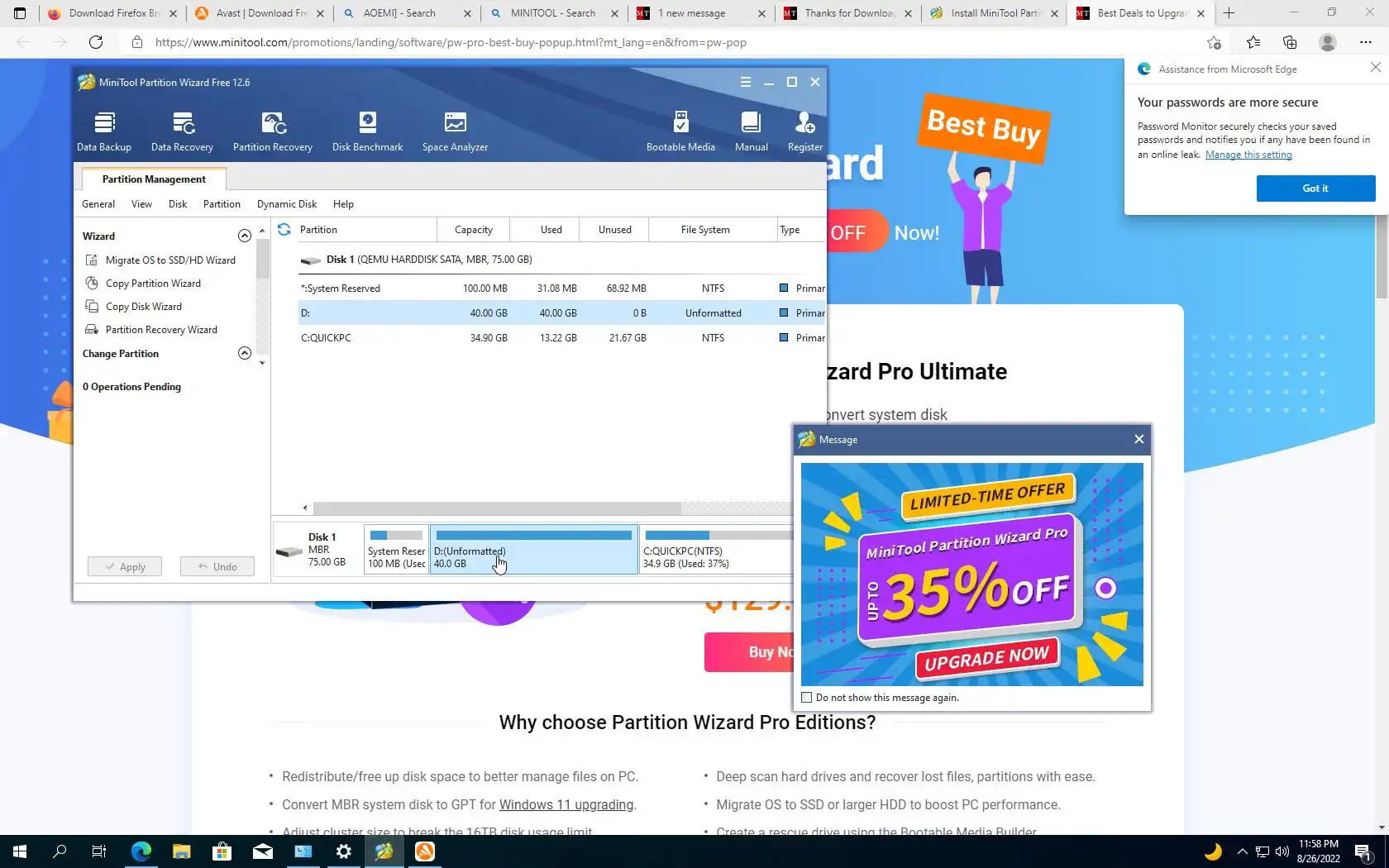Open General menu
The width and height of the screenshot is (1389, 868).
click(98, 204)
